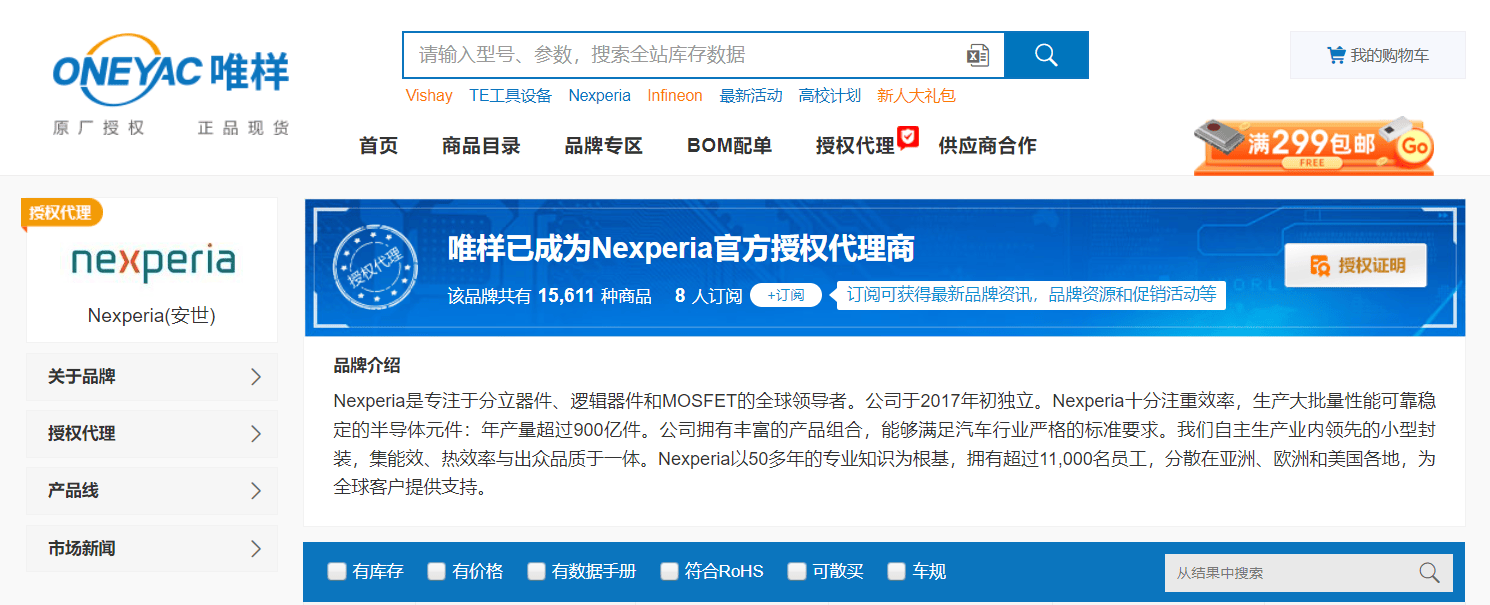
Task: Click the Nexperia(安世) brand name text
Action: point(152,316)
